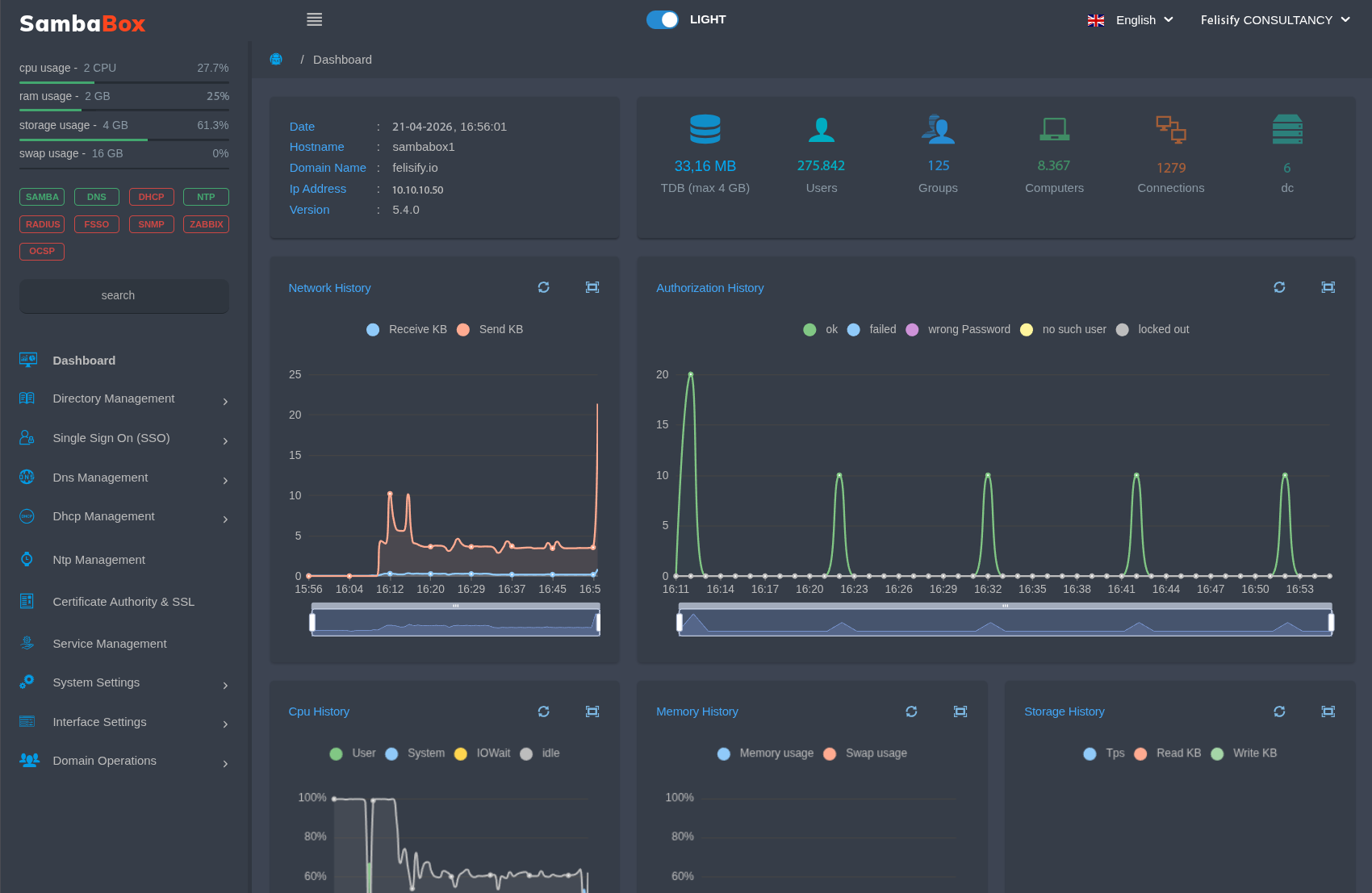
Task: Refresh the Network History chart
Action: [543, 287]
